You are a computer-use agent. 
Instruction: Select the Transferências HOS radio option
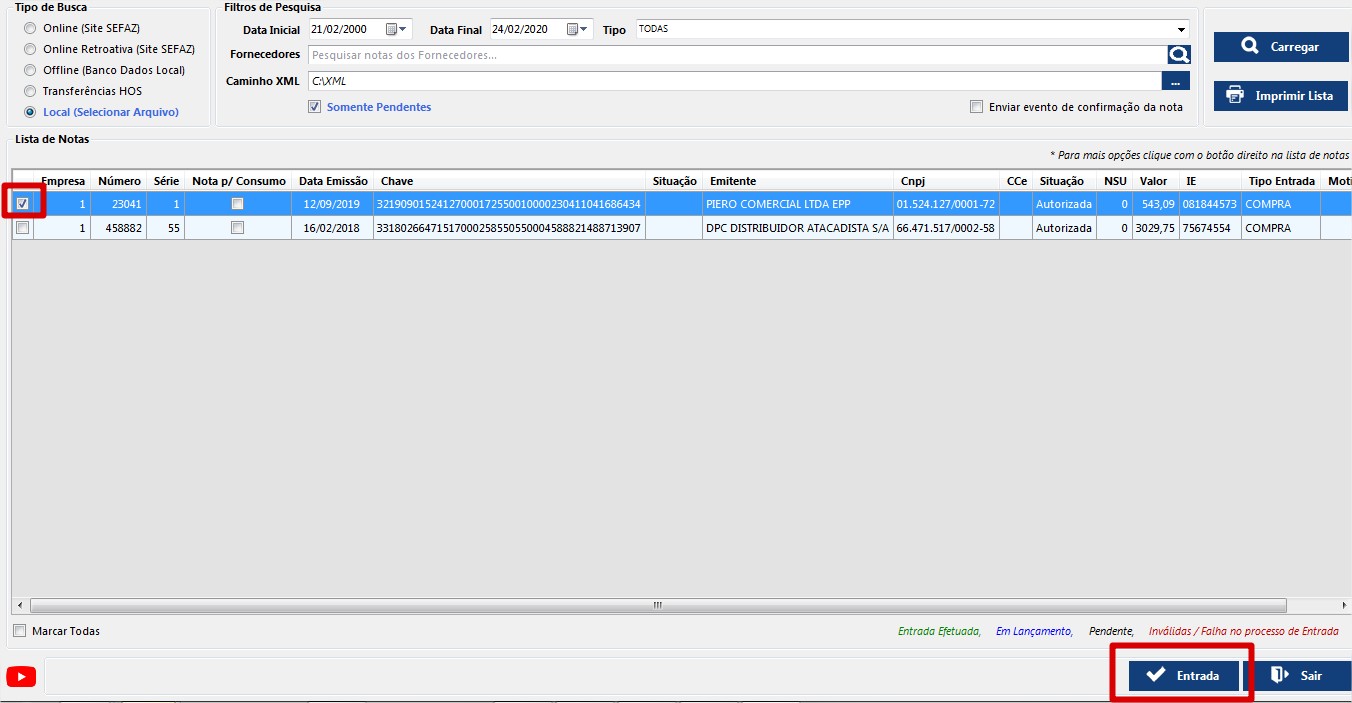coord(30,91)
